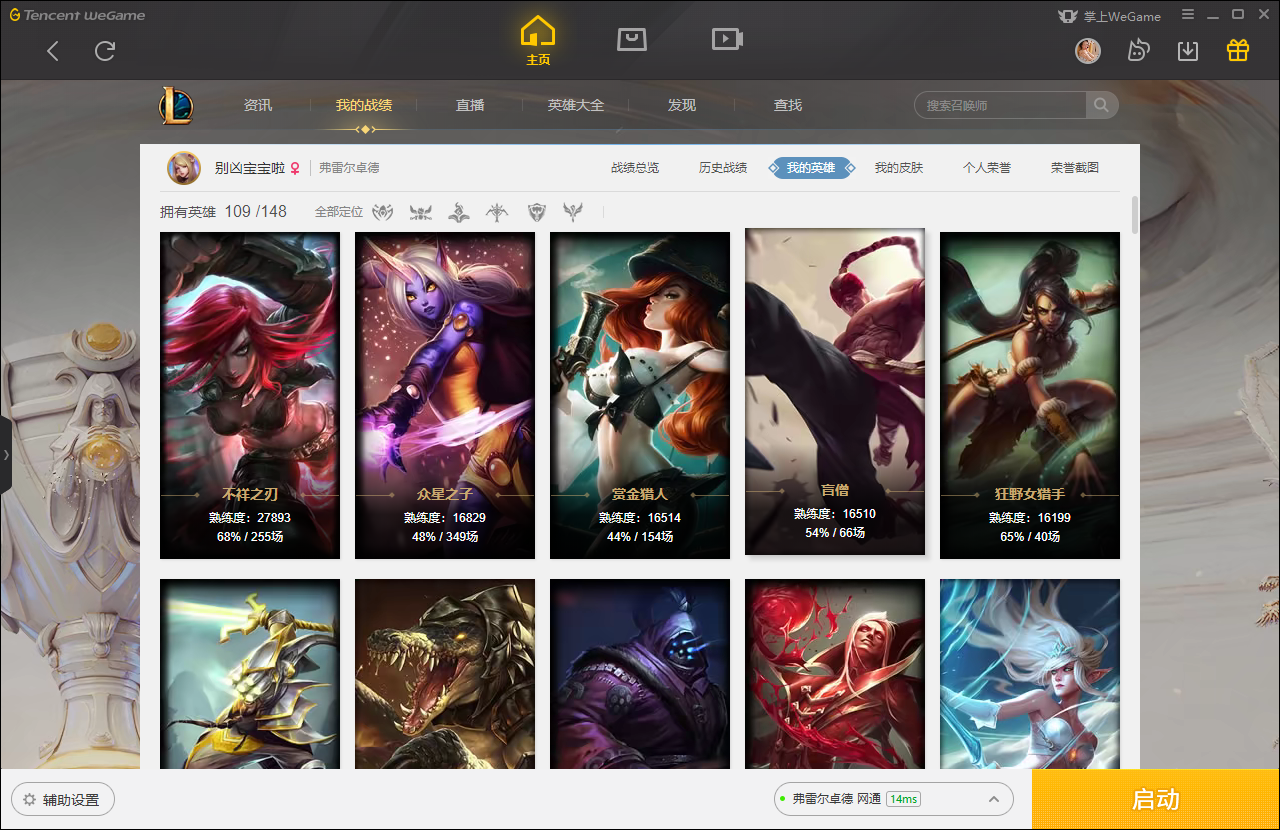Open the 狂野女猎手 hero card
Screen dimensions: 1280x830
[x=1030, y=396]
